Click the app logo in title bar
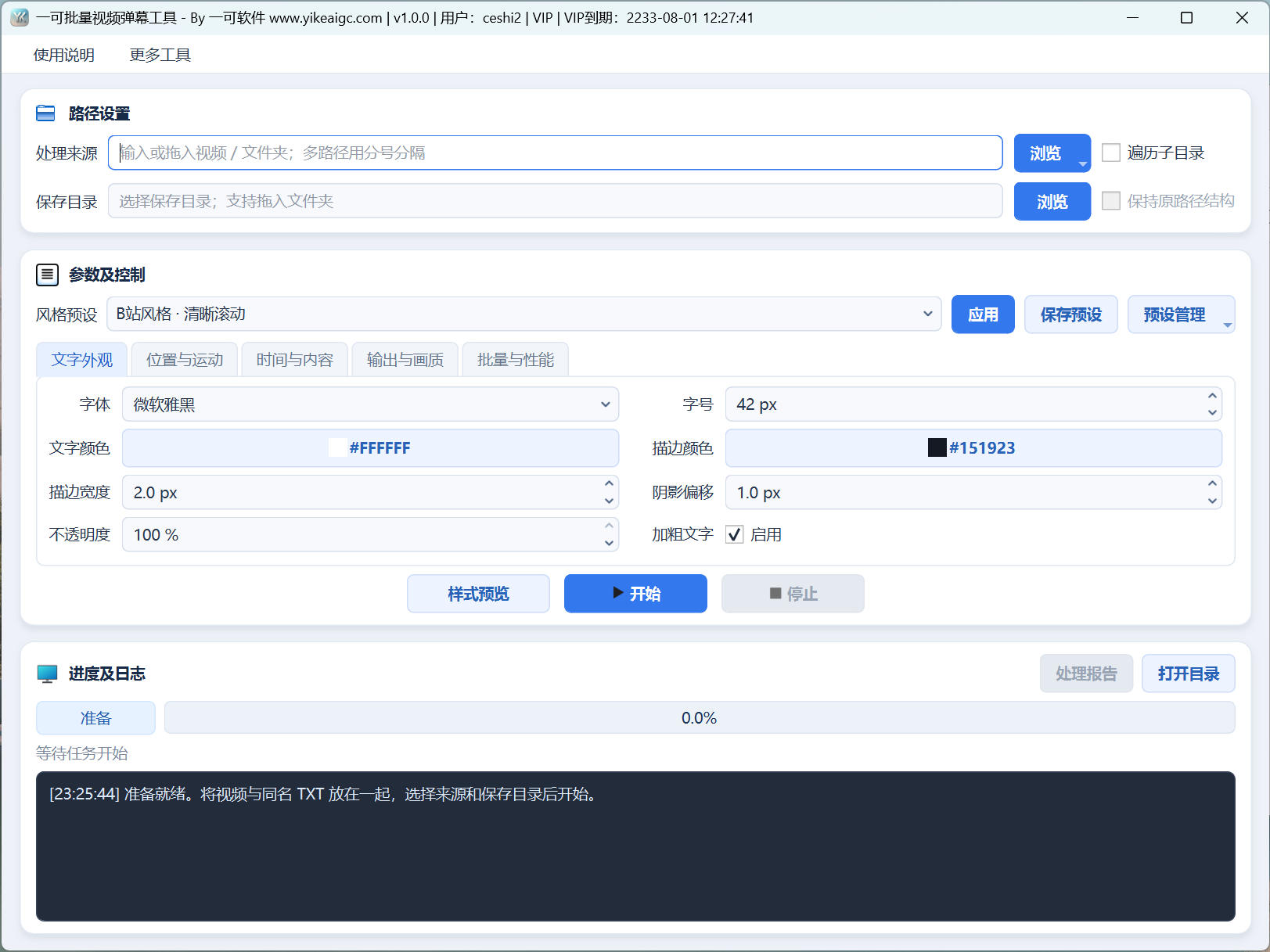 (x=20, y=17)
